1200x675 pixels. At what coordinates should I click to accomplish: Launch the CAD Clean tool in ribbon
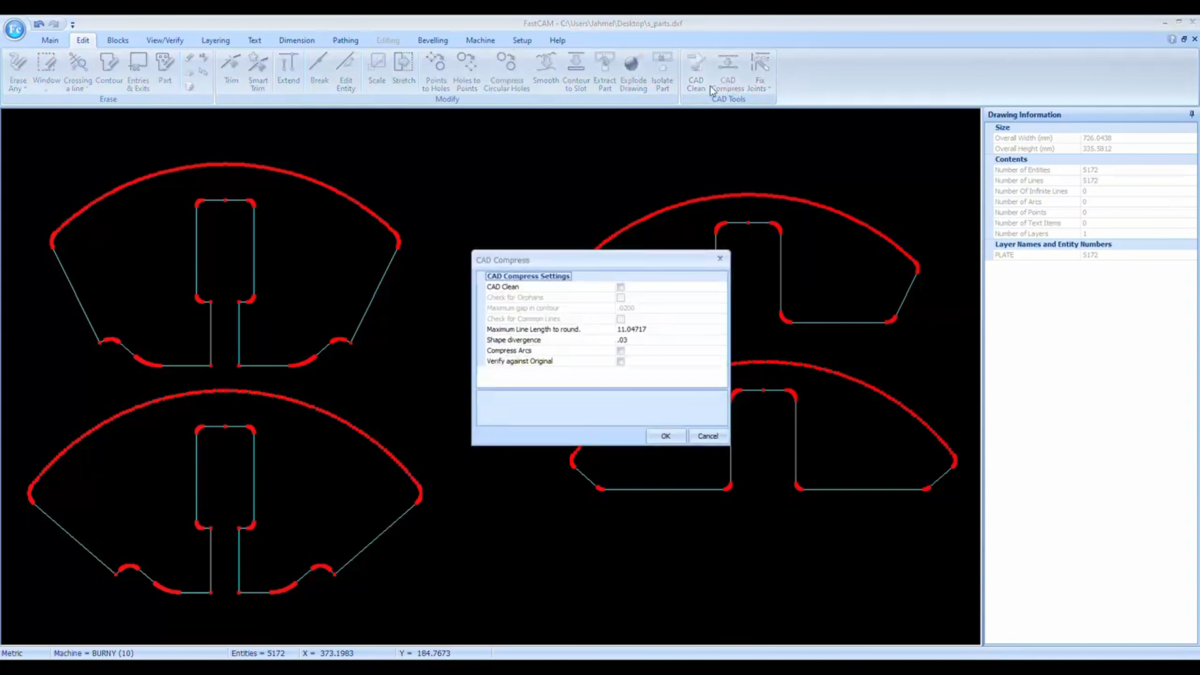(696, 72)
